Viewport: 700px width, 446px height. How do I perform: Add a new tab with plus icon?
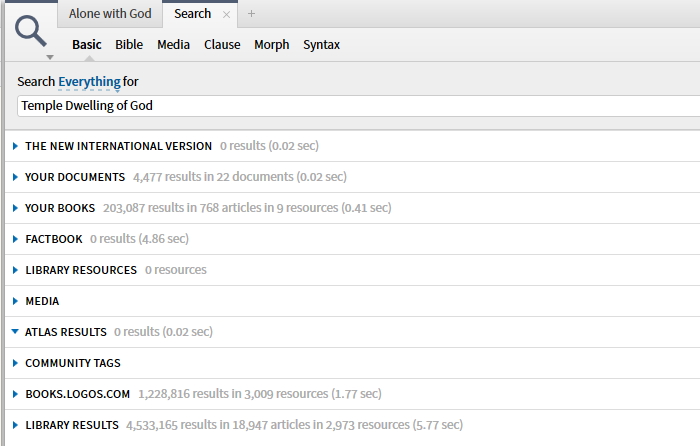251,14
